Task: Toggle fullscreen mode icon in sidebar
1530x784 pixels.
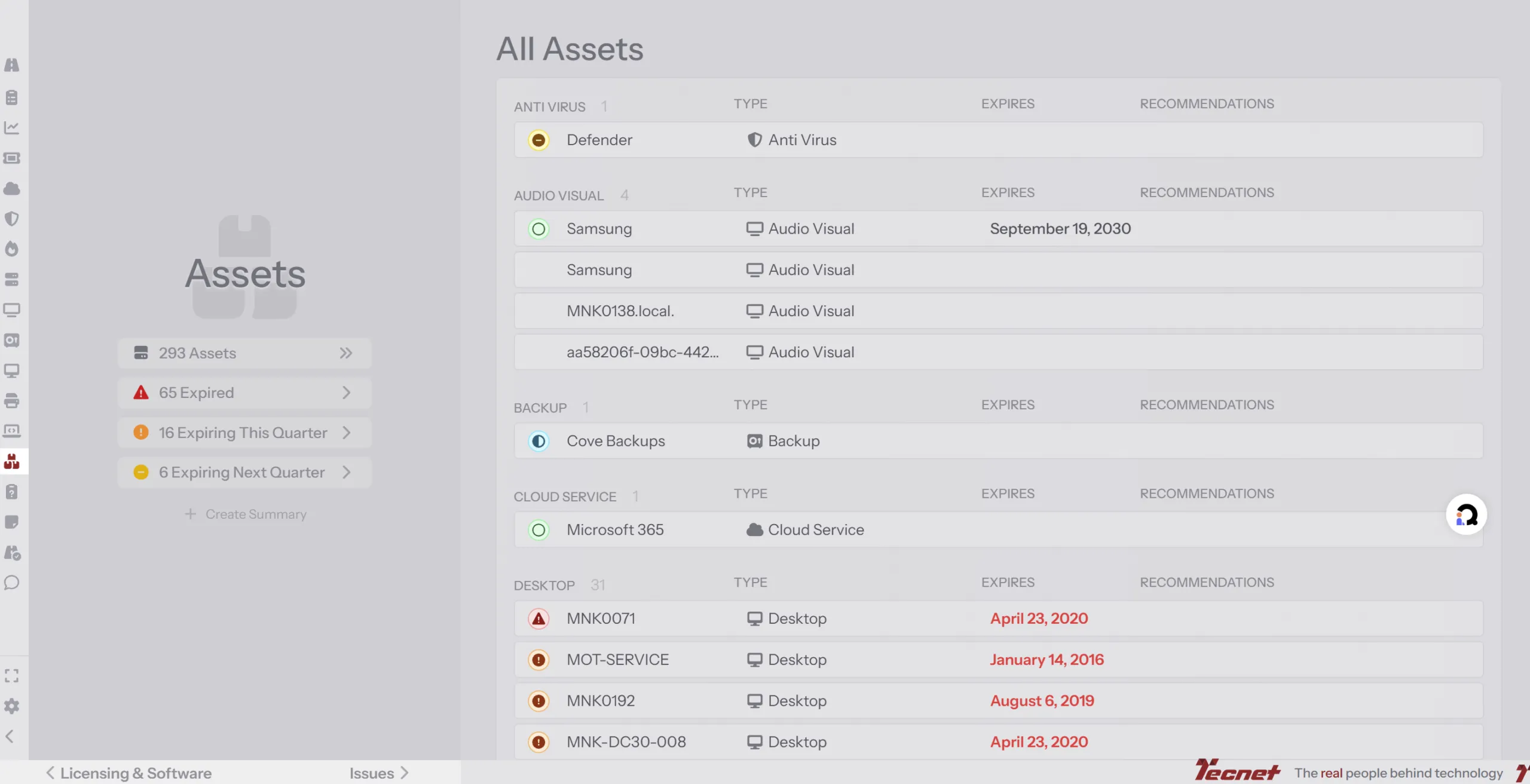Action: 12,676
